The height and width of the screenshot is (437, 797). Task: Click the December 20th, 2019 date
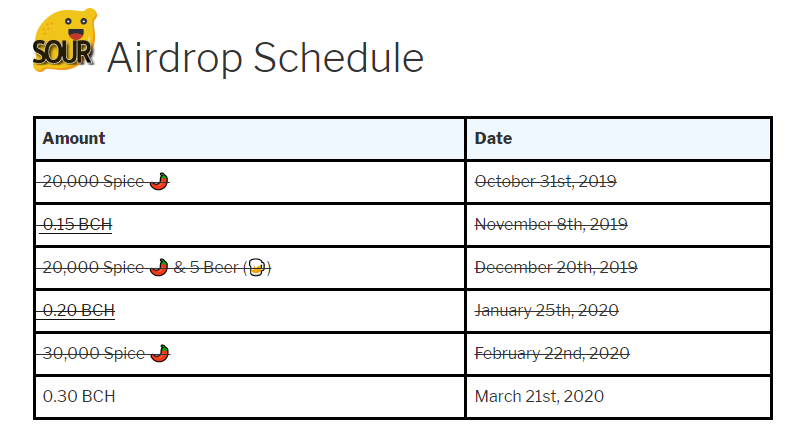tap(555, 267)
